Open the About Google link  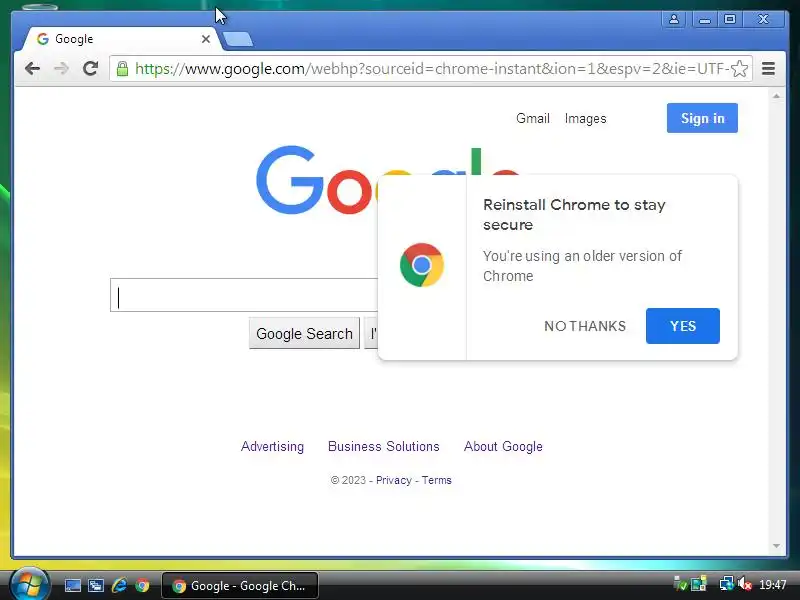503,446
